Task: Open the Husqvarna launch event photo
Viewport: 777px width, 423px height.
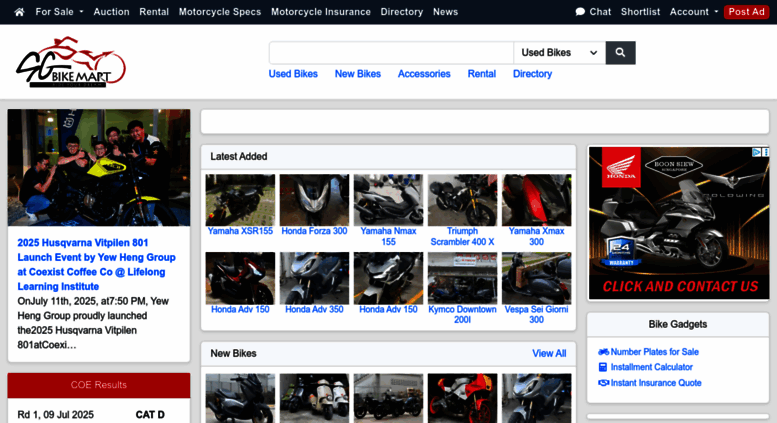Action: (x=99, y=168)
